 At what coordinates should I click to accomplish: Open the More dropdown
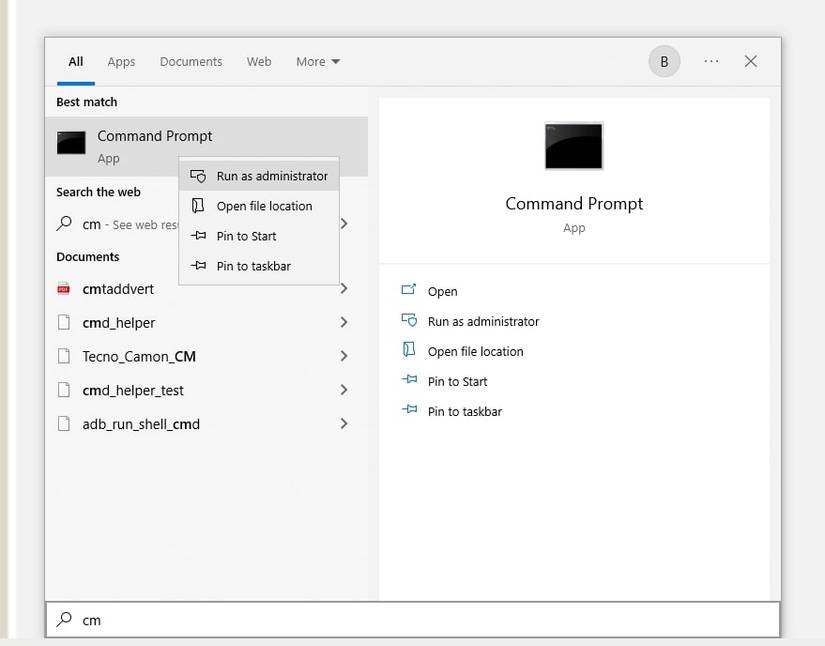coord(318,62)
